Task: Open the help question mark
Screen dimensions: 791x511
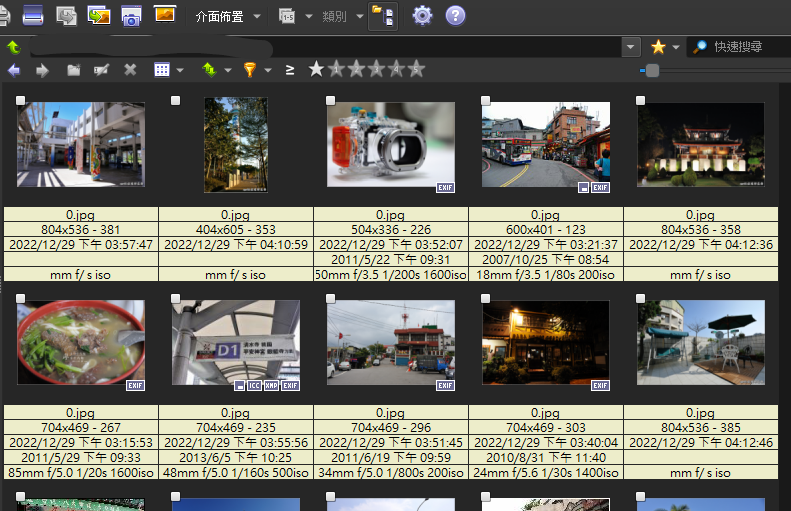Action: pyautogui.click(x=455, y=16)
